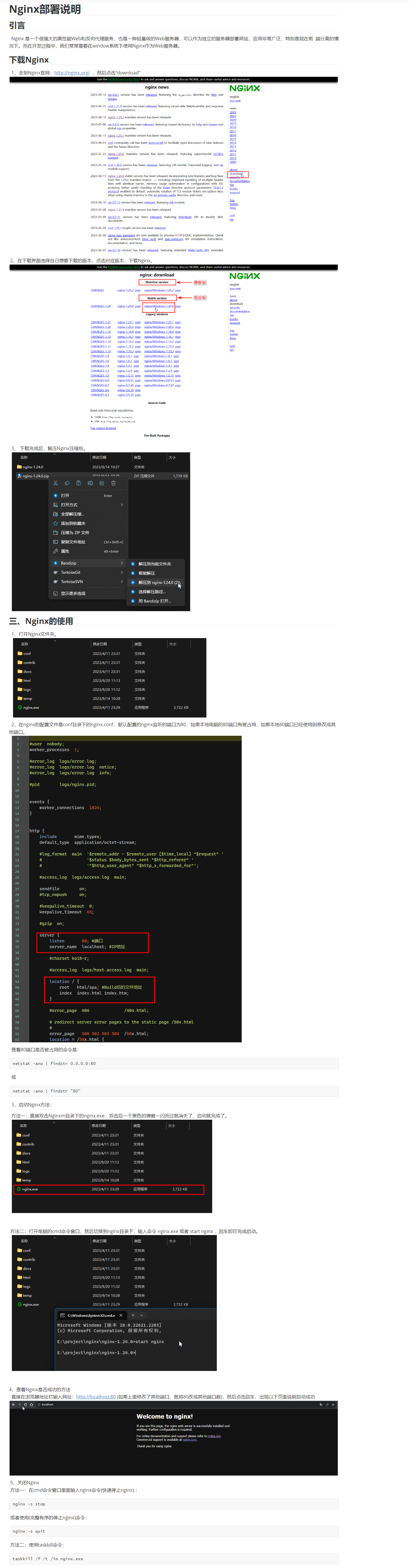Click nginx/Windows-1.24.0 stable download link
The width and height of the screenshot is (409, 1568).
(x=159, y=306)
